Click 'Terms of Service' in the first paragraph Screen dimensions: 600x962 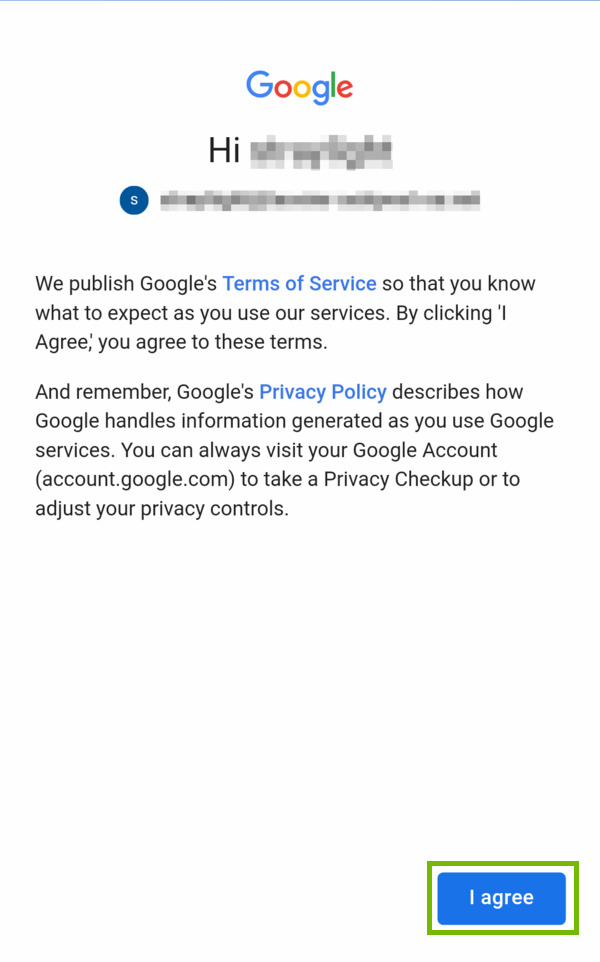[x=299, y=283]
